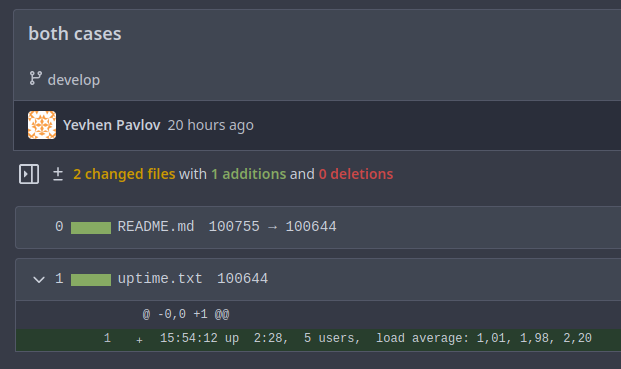This screenshot has height=369, width=621.
Task: Click the README.md change count '0'
Action: click(59, 226)
